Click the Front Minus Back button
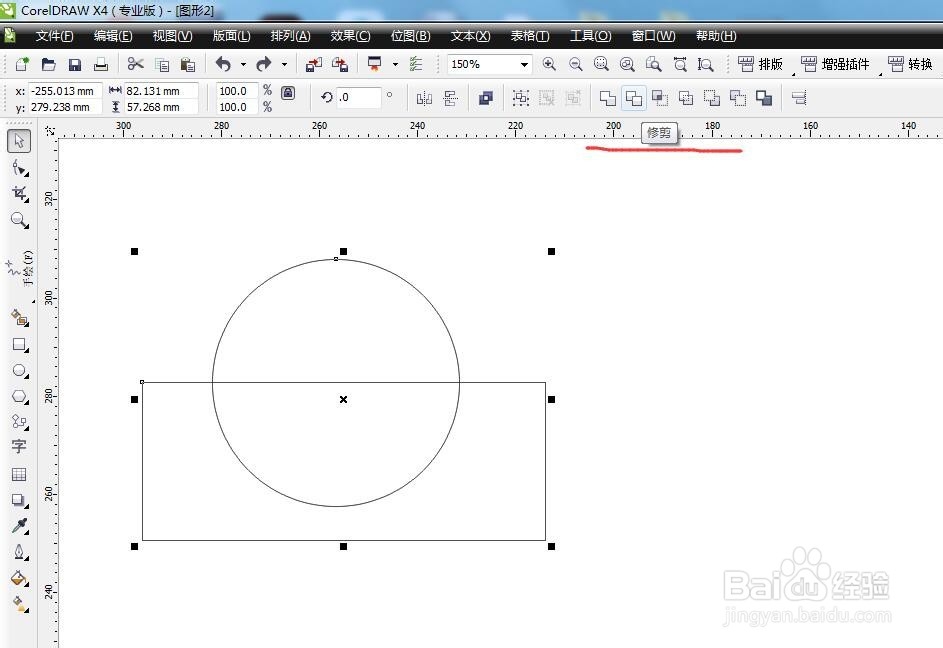This screenshot has height=648, width=943. 712,97
